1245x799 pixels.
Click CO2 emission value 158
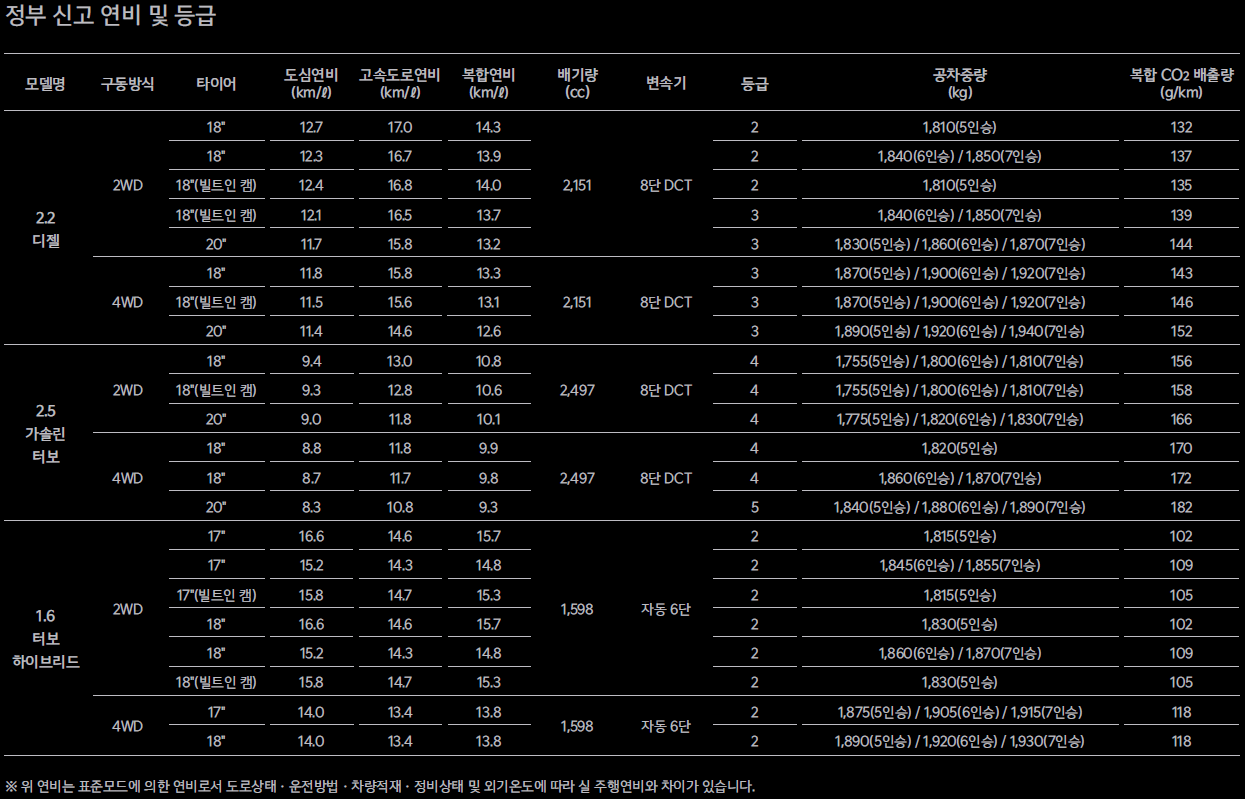[1181, 390]
